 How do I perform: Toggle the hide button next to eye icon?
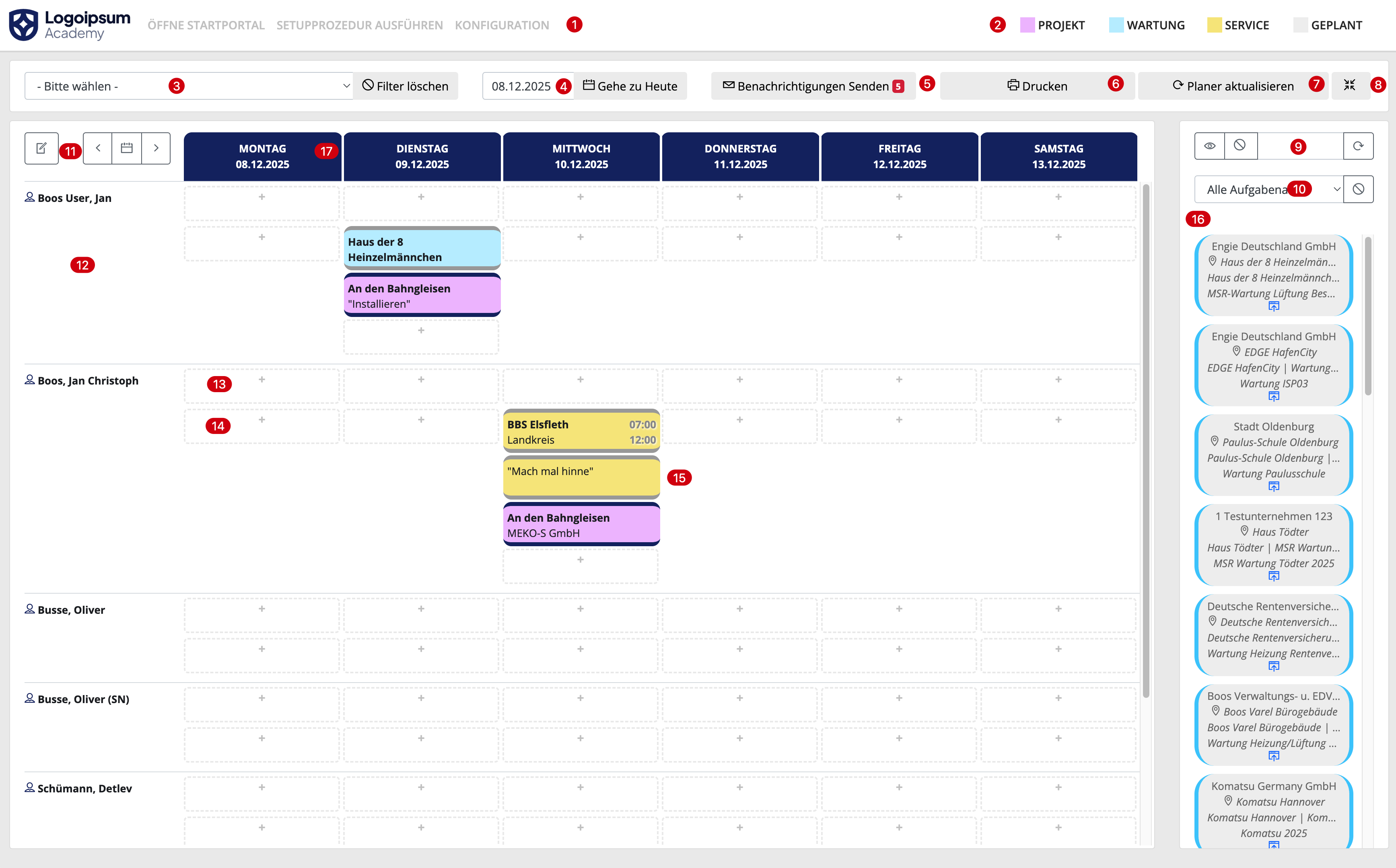point(1240,146)
